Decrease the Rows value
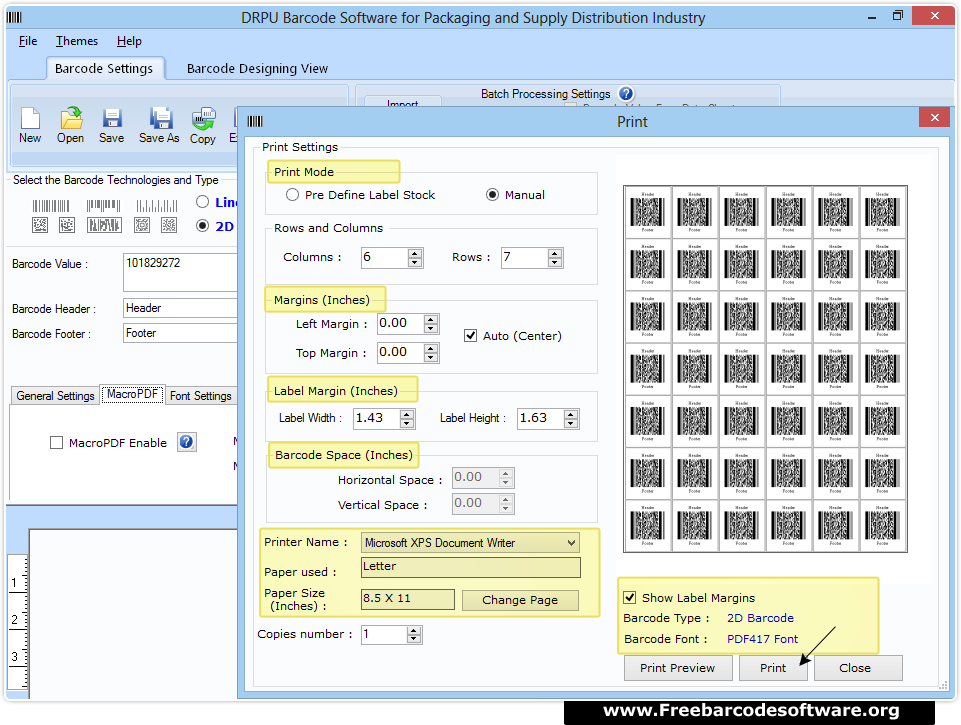This screenshot has width=961, height=725. pos(555,262)
